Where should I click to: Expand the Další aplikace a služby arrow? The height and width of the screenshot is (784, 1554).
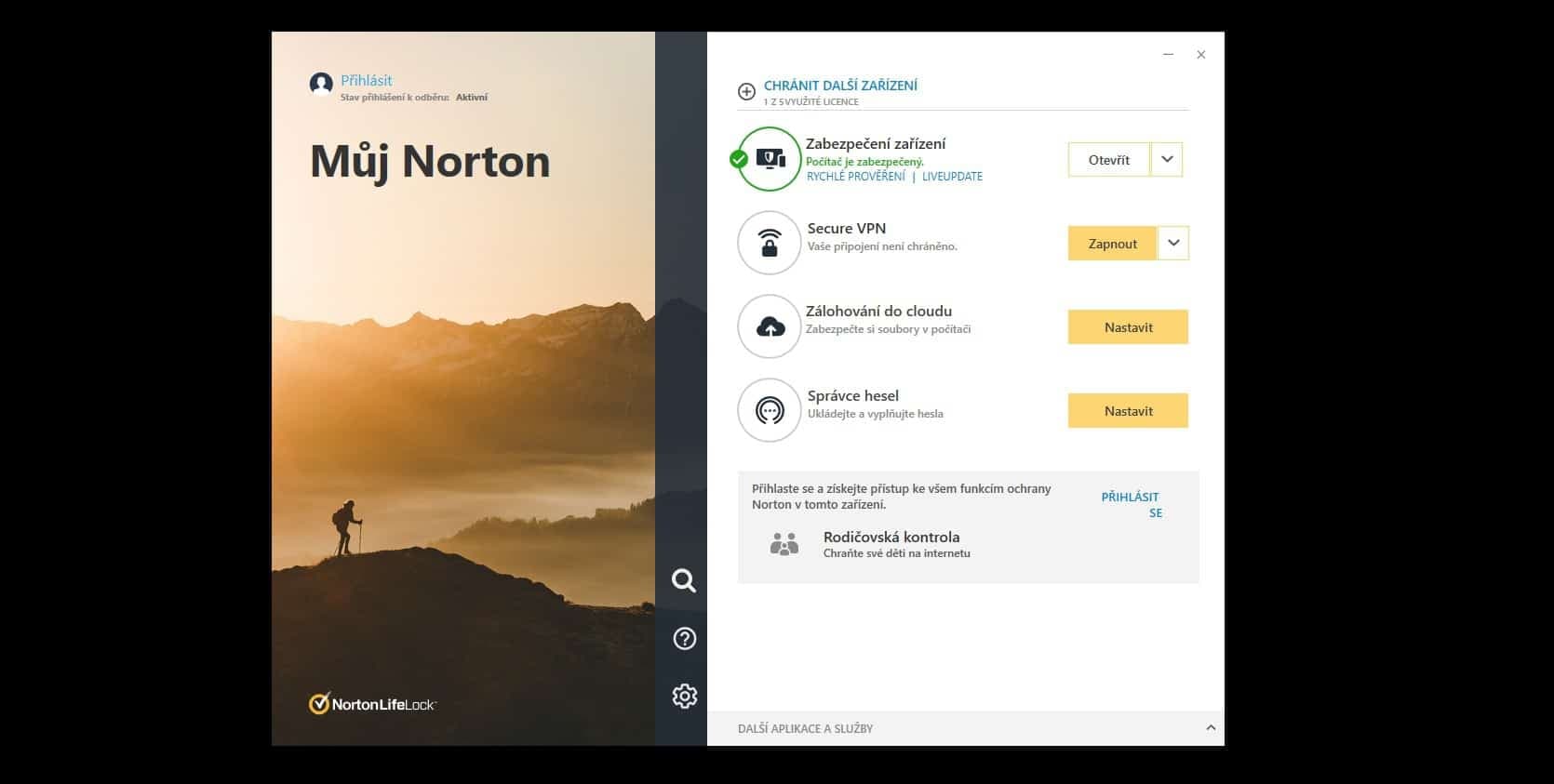point(1211,728)
